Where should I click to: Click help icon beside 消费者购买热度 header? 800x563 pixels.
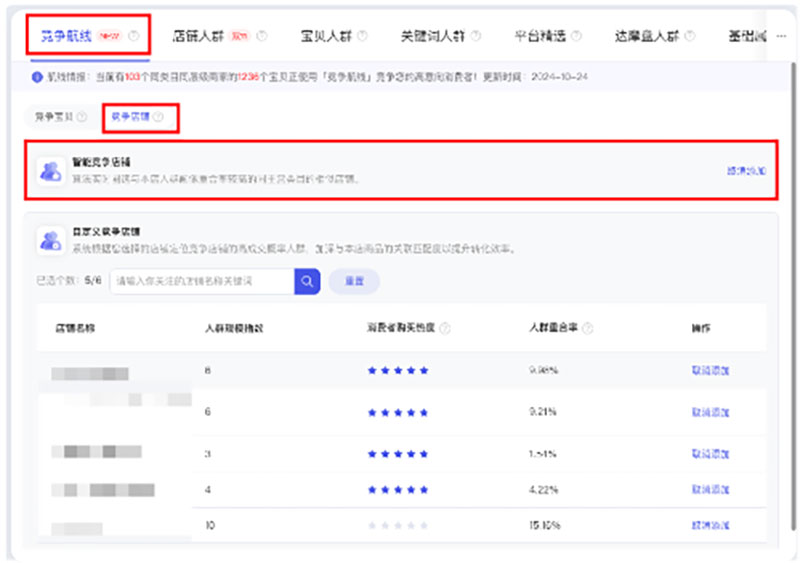coord(445,328)
